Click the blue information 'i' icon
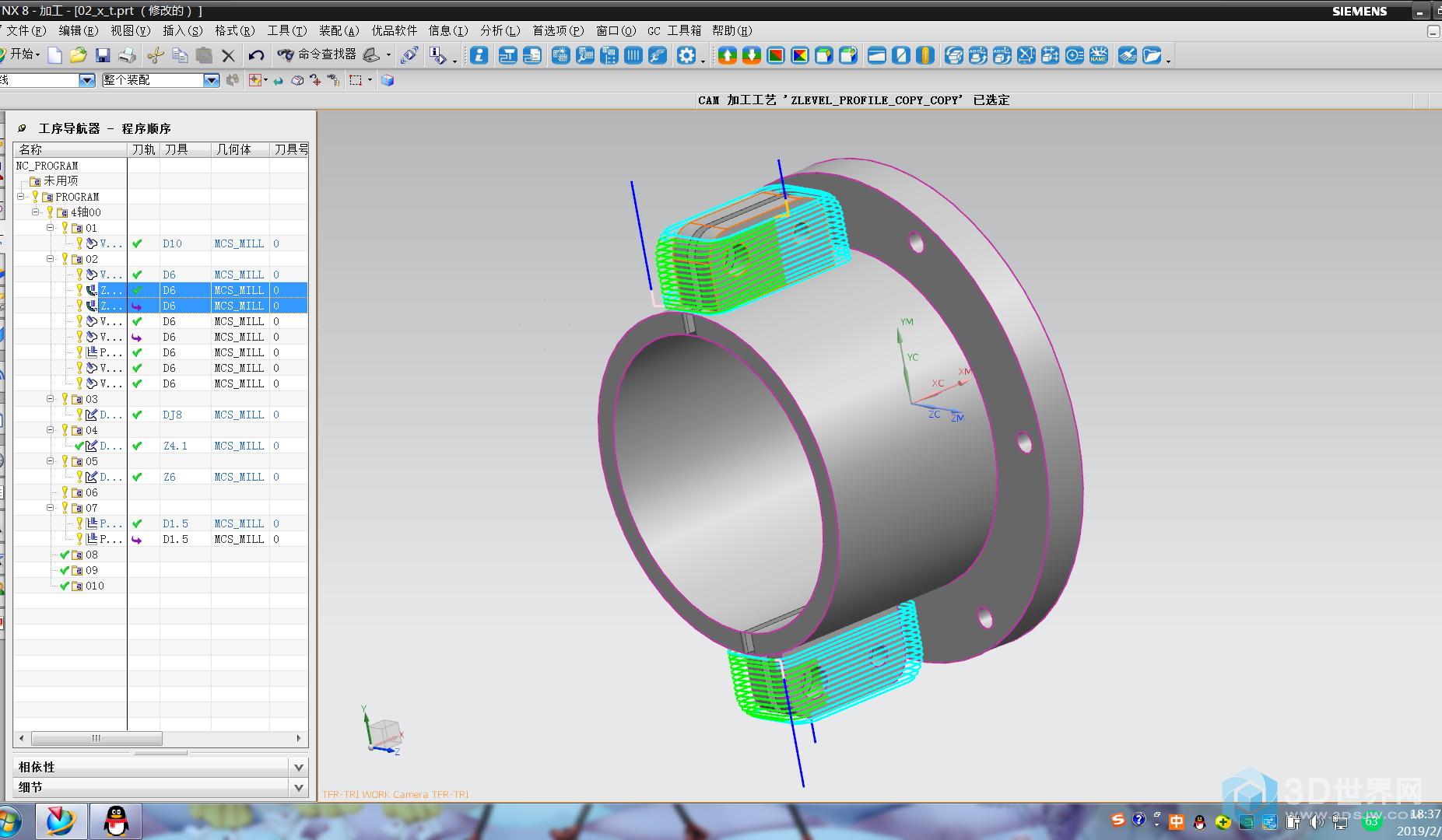Screen dimensions: 1442x840 (479, 55)
